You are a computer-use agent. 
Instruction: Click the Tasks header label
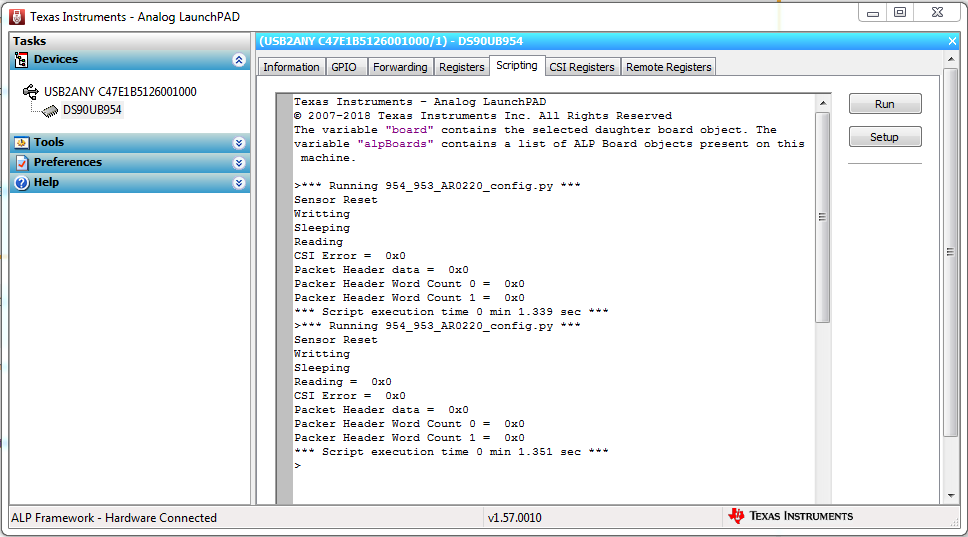[x=30, y=41]
